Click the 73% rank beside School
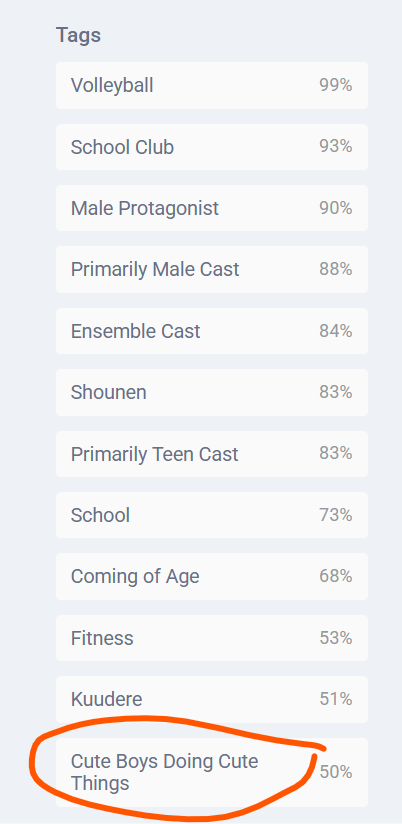The width and height of the screenshot is (402, 824). click(336, 515)
